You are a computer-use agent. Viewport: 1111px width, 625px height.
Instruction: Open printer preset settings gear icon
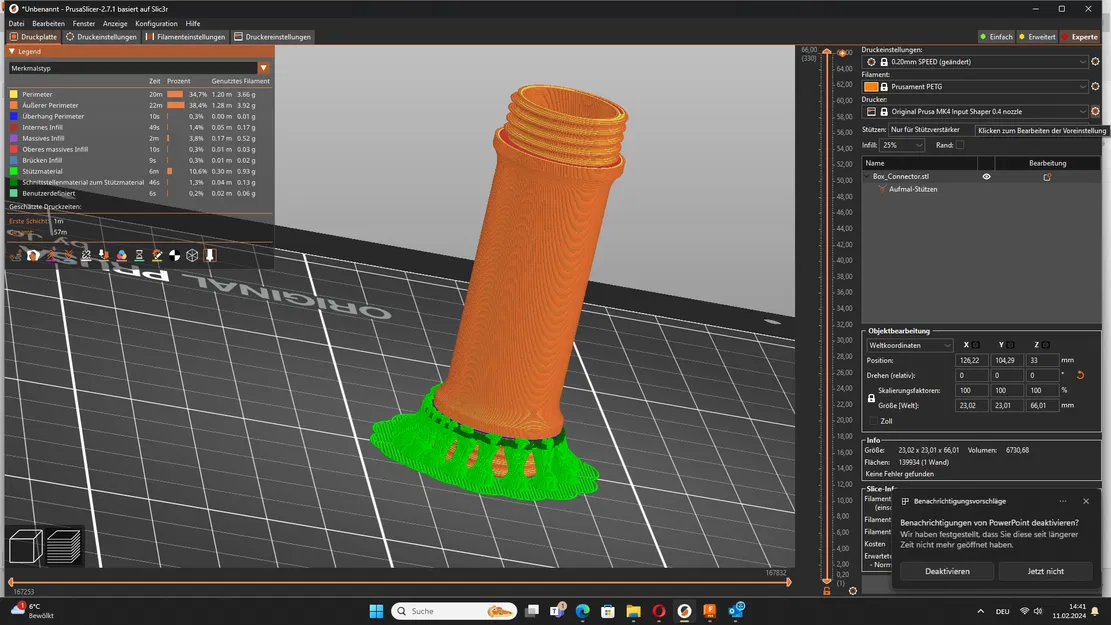[x=1095, y=111]
